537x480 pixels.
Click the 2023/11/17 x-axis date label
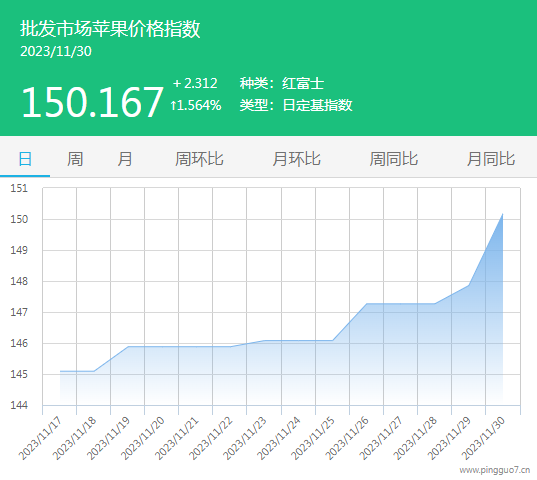40,438
